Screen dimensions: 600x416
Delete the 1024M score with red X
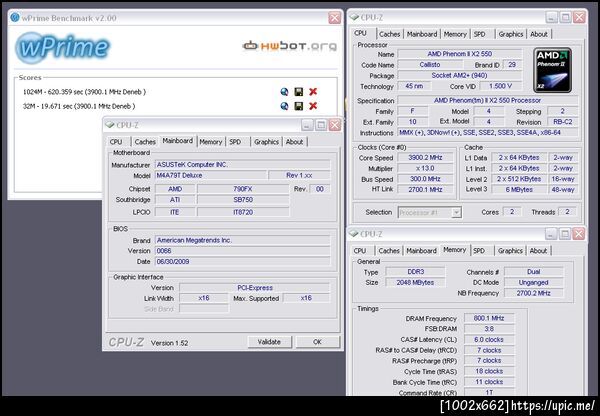coord(313,92)
